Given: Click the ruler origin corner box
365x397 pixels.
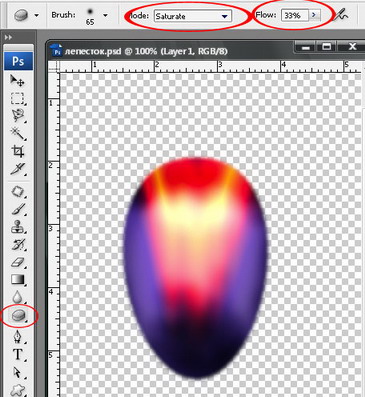Looking at the screenshot, I should coord(54,67).
